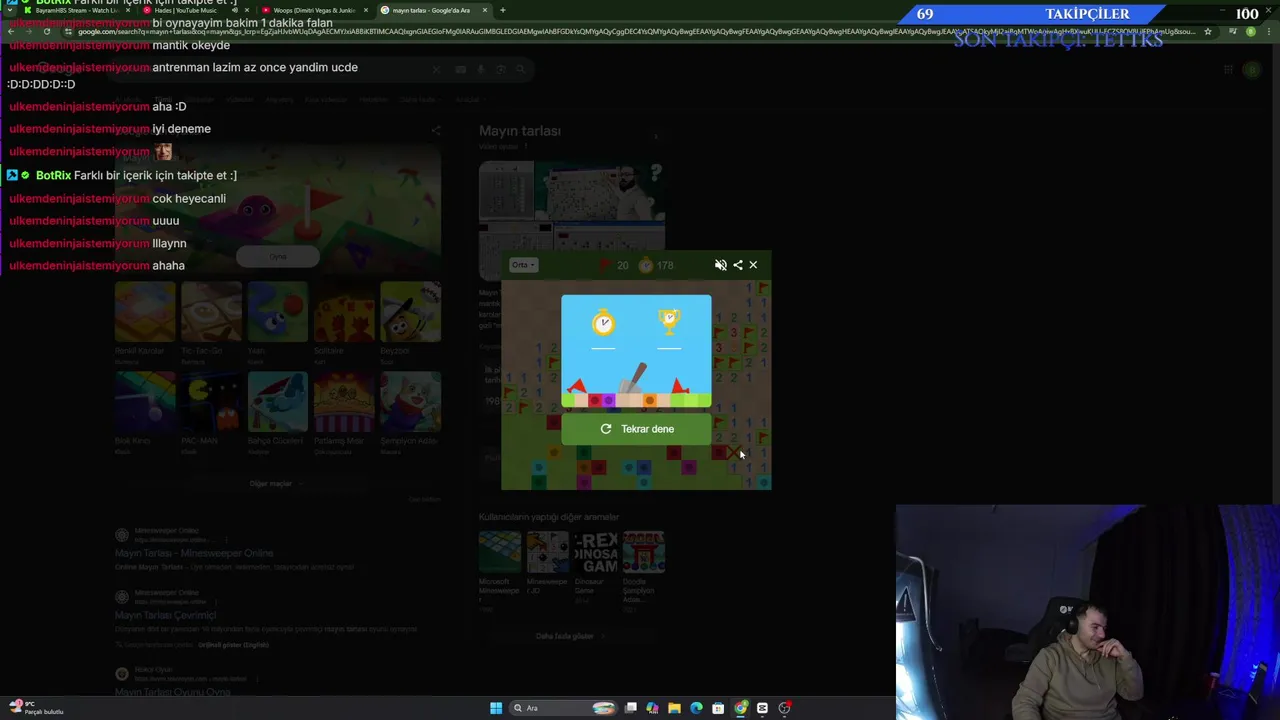1280x720 pixels.
Task: Share the Minesweeper game
Action: click(738, 265)
